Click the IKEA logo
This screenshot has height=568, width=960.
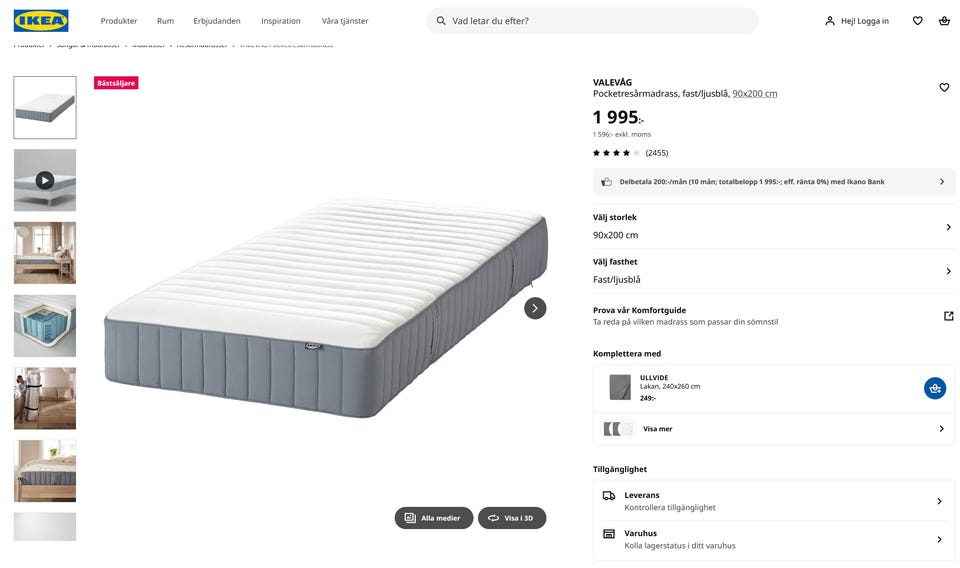[x=41, y=21]
